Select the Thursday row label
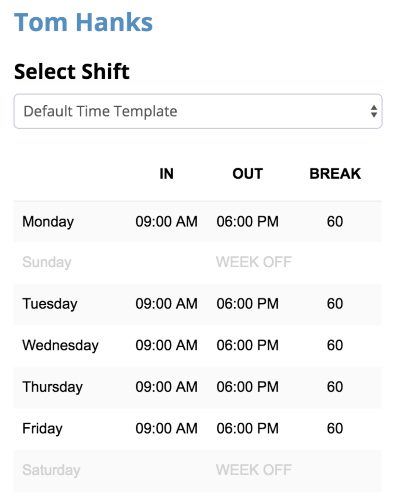This screenshot has width=393, height=500. point(52,387)
